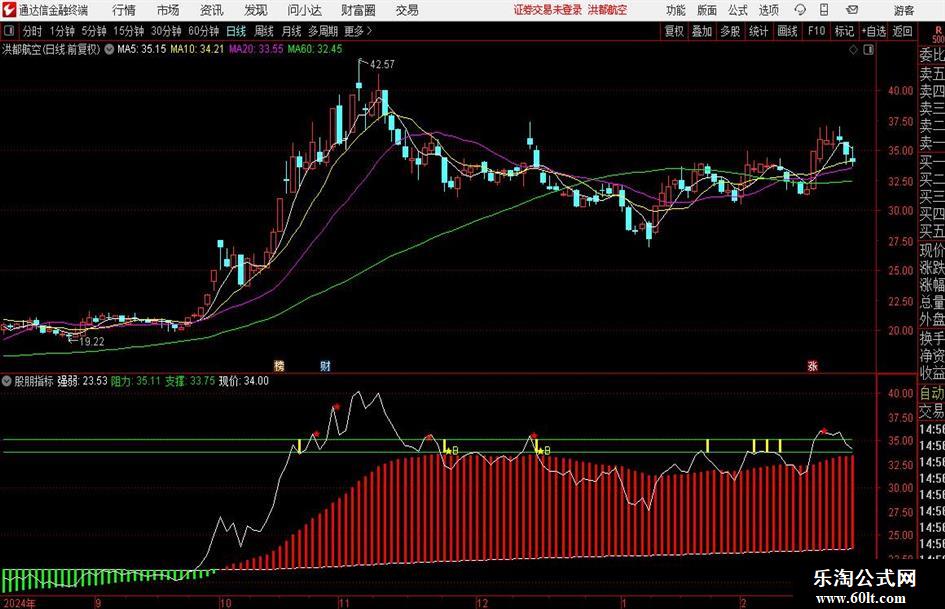Click 强弱: 23.53 value
The height and width of the screenshot is (609, 945).
click(x=82, y=381)
